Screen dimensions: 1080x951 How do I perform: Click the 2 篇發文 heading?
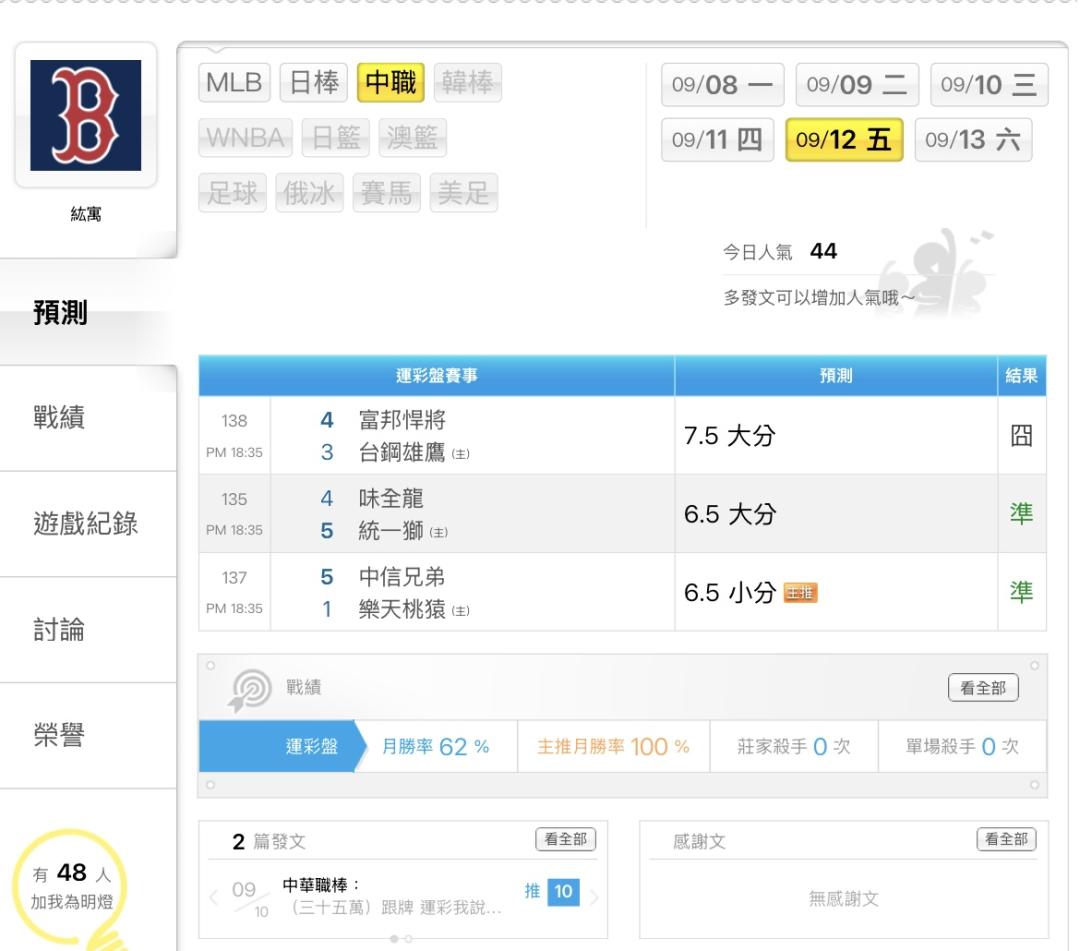click(x=269, y=842)
